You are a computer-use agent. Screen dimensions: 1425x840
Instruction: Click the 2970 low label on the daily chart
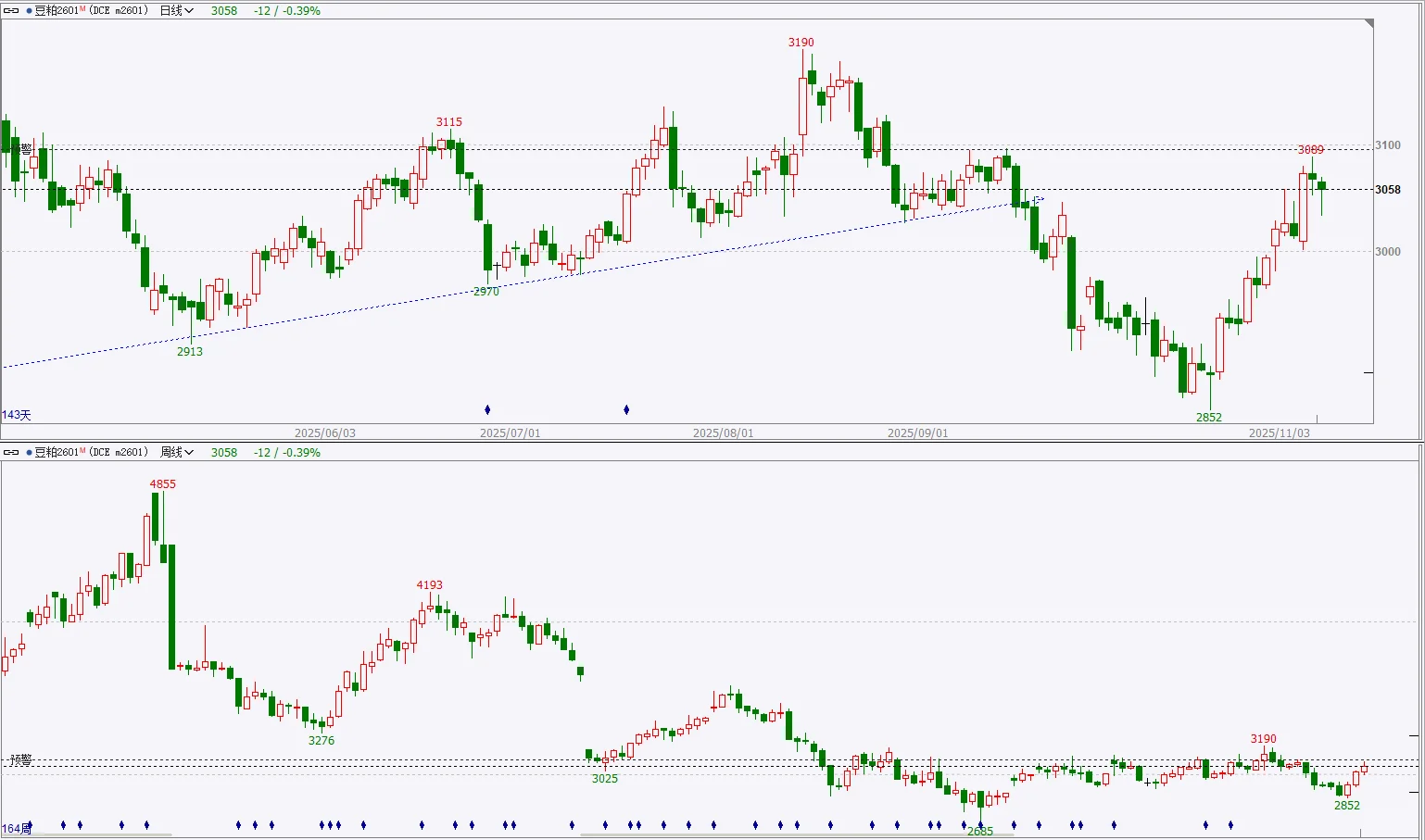click(x=486, y=292)
